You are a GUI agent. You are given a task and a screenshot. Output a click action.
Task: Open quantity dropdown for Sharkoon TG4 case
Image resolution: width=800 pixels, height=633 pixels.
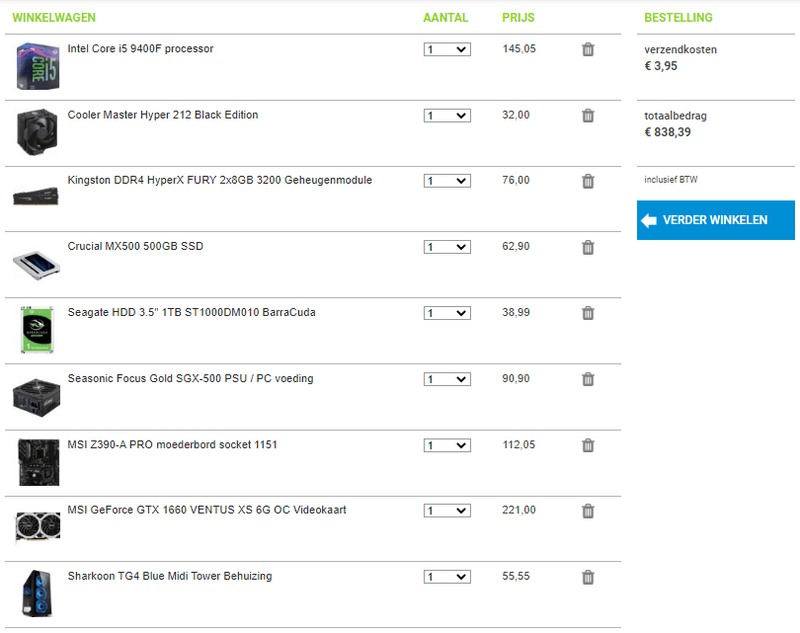(447, 577)
